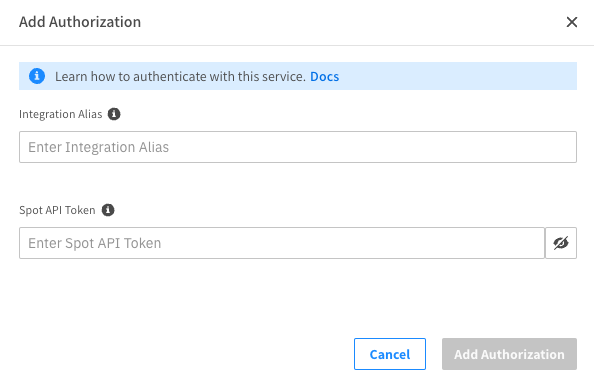Show the hidden token using crossed-eye button
The height and width of the screenshot is (383, 594).
pyautogui.click(x=561, y=243)
